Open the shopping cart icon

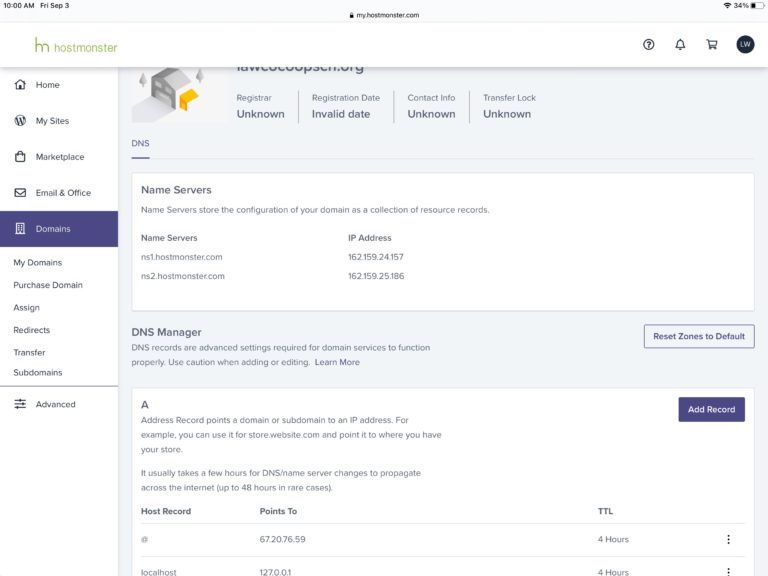pyautogui.click(x=712, y=45)
